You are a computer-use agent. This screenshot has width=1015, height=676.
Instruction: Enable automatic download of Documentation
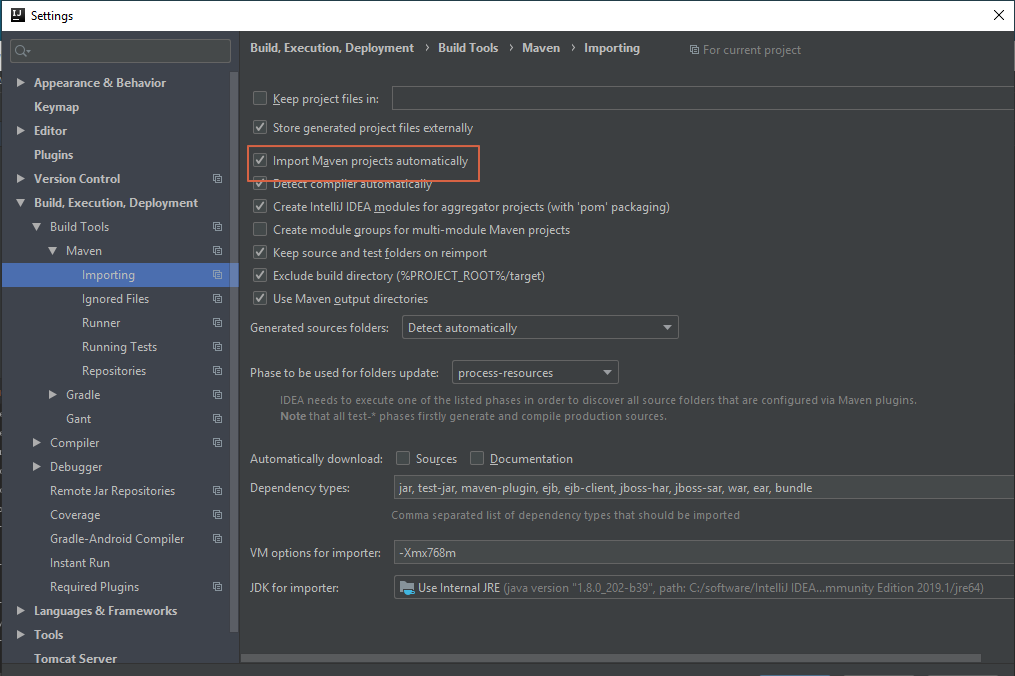[x=477, y=458]
